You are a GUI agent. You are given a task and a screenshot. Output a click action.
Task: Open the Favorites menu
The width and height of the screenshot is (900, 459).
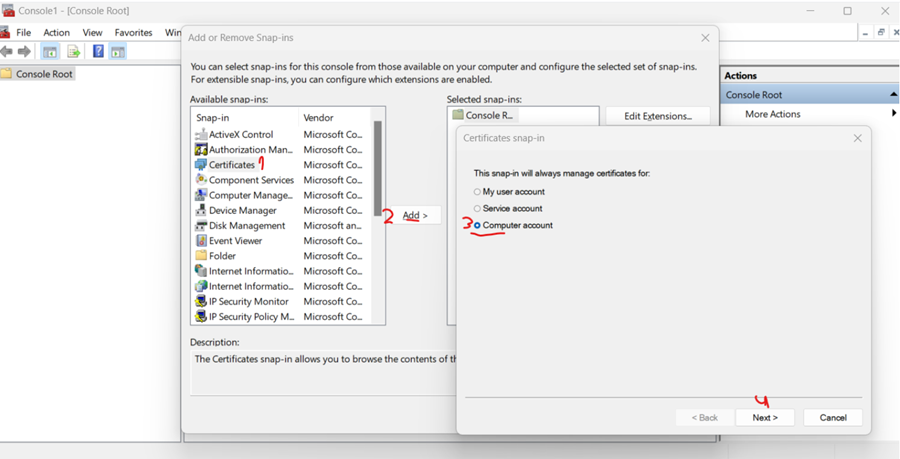coord(133,32)
